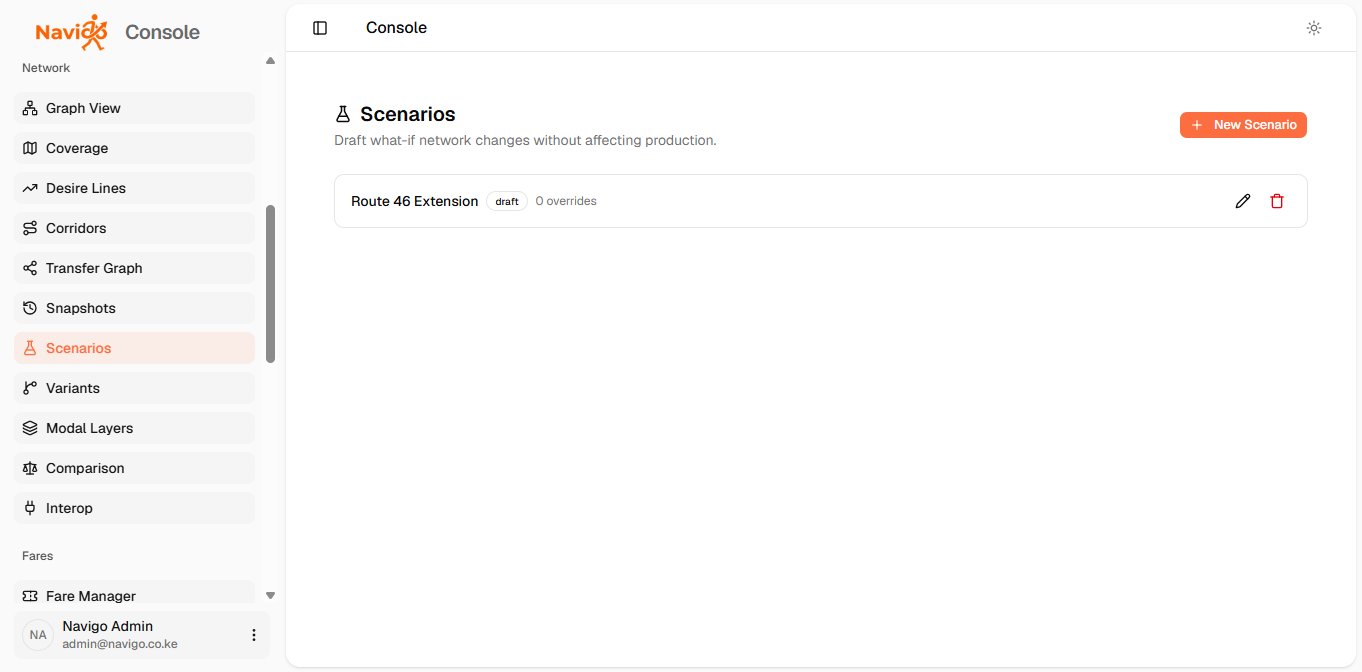Open the Corridors menu item
The height and width of the screenshot is (672, 1362).
click(x=134, y=228)
